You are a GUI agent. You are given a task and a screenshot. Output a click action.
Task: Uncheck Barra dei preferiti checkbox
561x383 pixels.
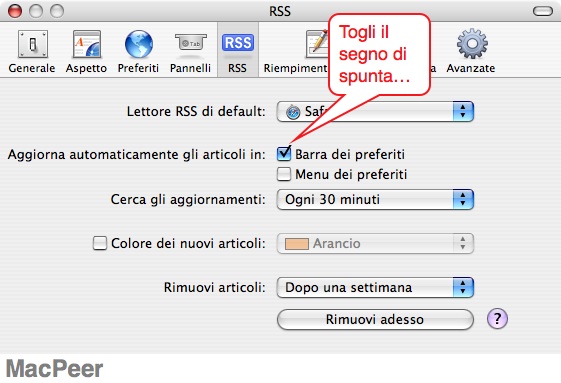pyautogui.click(x=284, y=154)
